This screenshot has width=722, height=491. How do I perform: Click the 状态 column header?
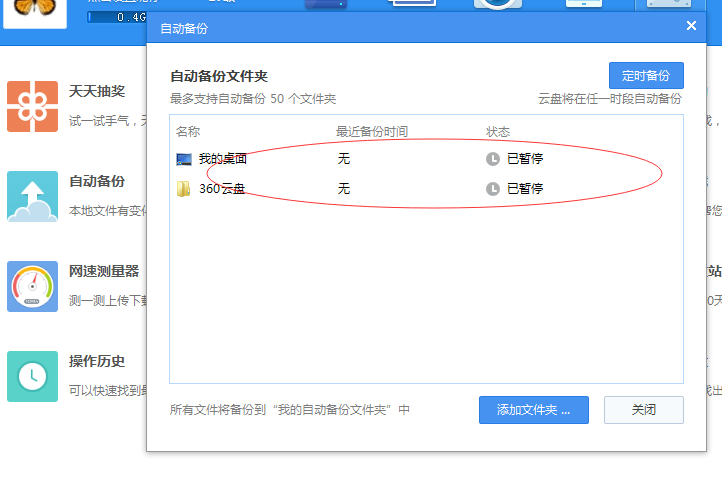point(498,132)
